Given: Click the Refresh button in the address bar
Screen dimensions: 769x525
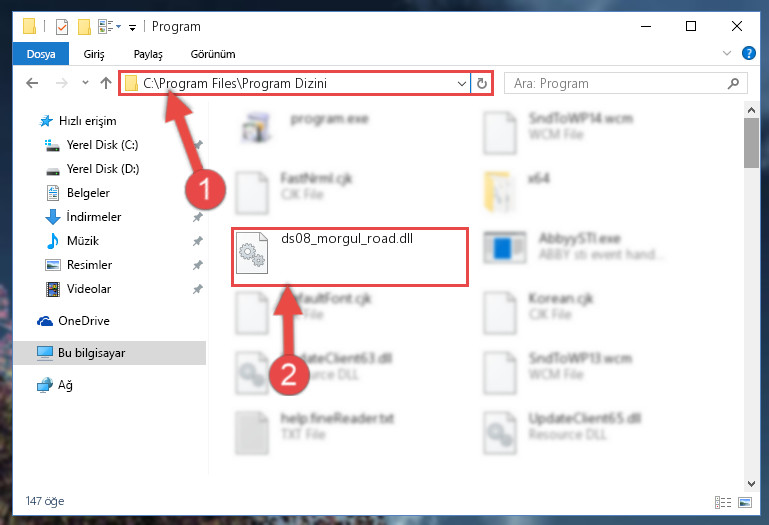Looking at the screenshot, I should click(482, 83).
